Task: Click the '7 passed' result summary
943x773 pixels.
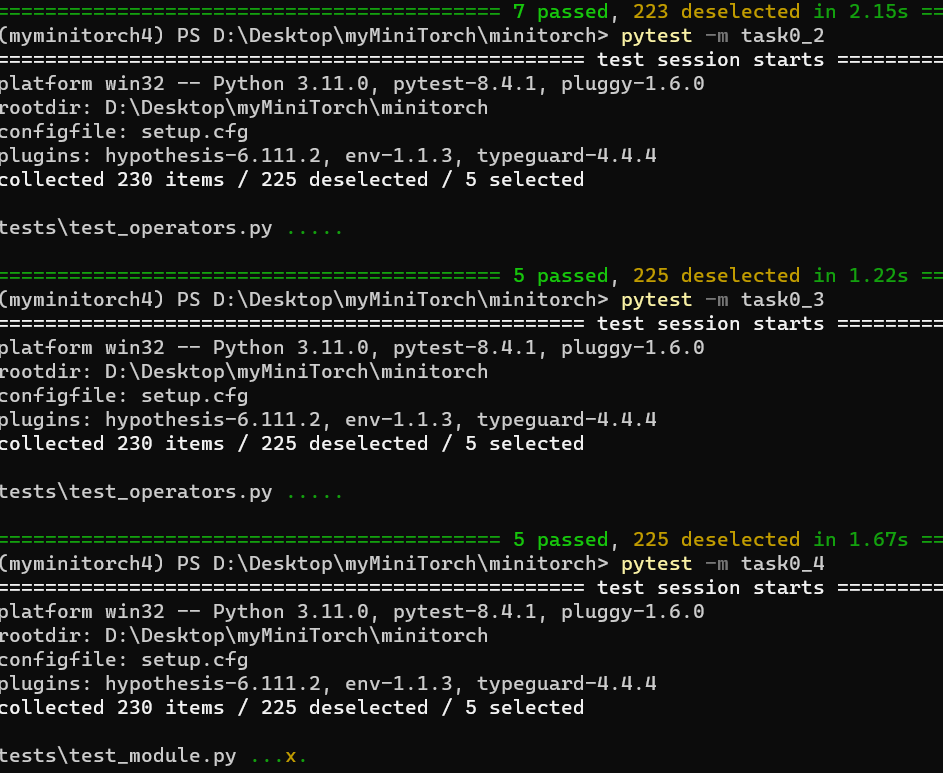Action: [561, 11]
